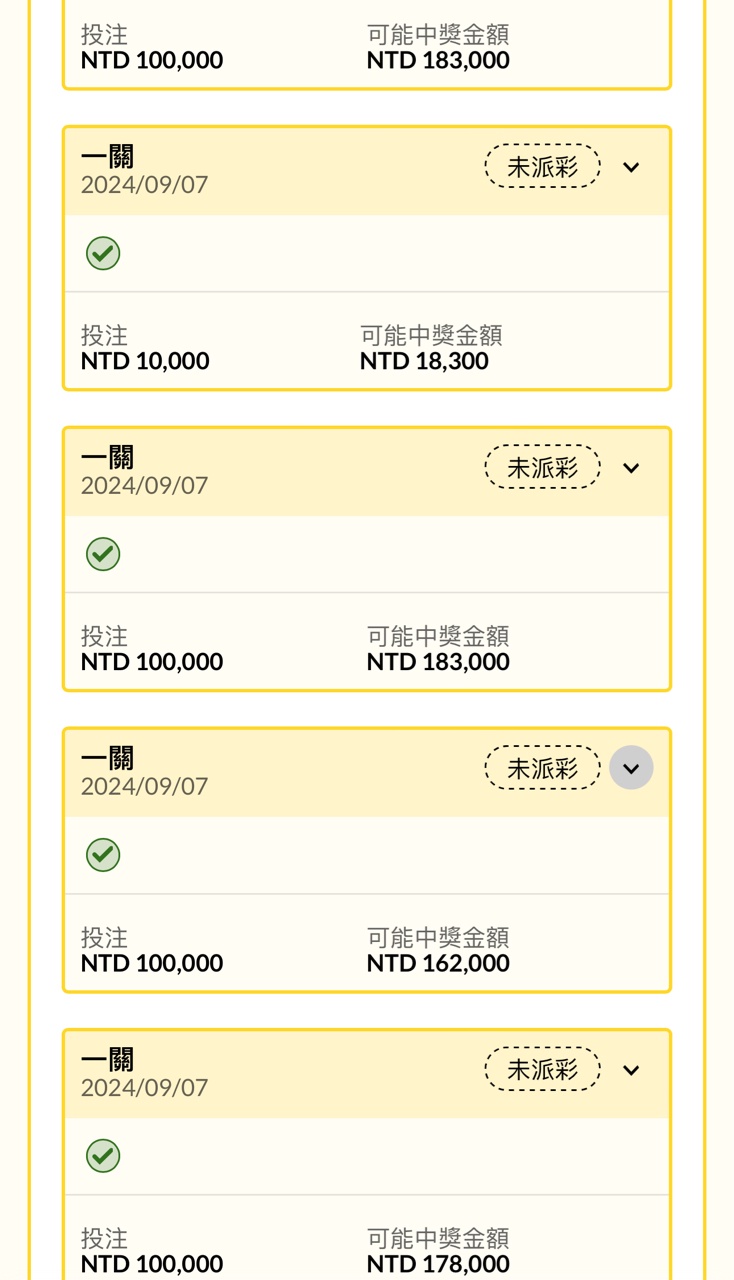The width and height of the screenshot is (734, 1280).
Task: Select the 一關 title on the NTD 178,000 card
Action: click(107, 1059)
